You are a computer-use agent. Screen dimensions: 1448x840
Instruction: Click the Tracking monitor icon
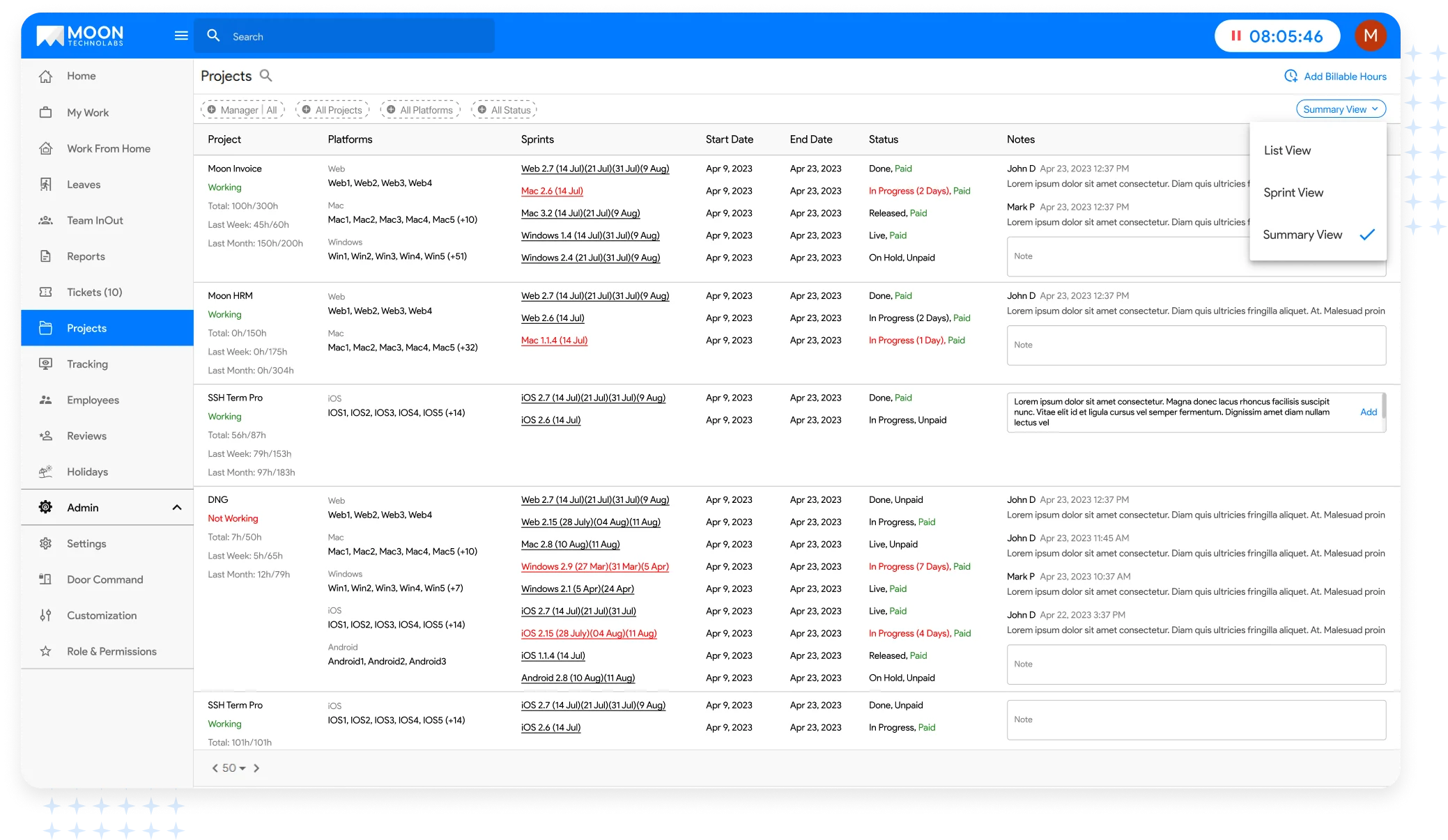coord(46,364)
